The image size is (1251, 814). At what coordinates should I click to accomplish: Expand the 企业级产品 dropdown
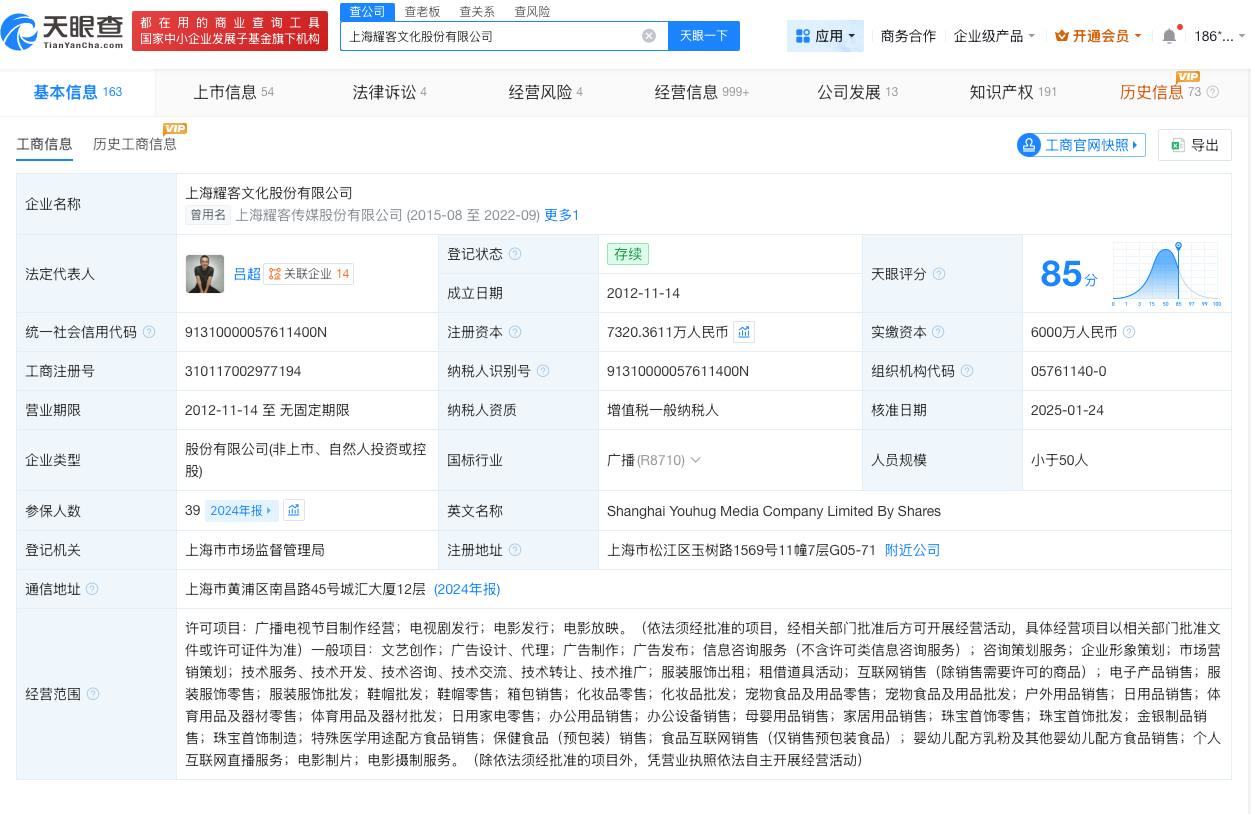[x=993, y=36]
